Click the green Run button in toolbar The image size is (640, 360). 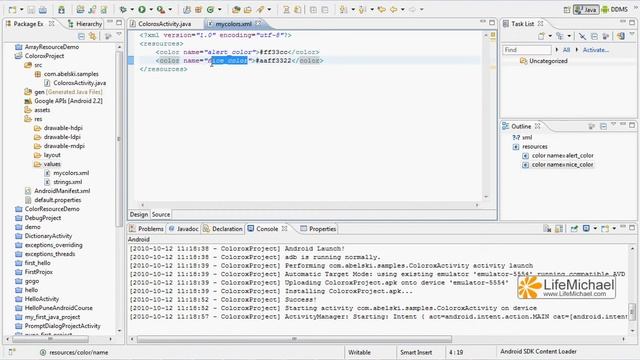click(x=142, y=9)
